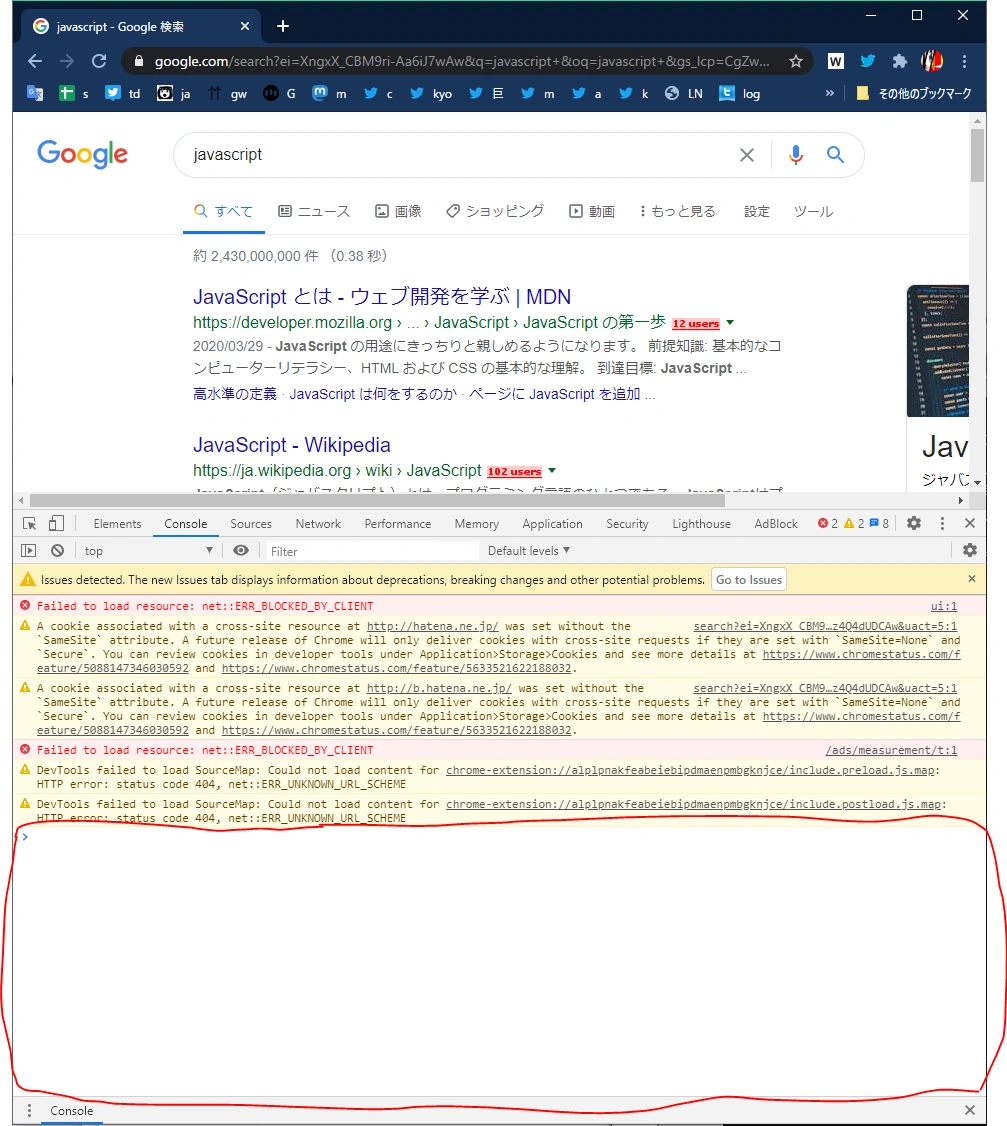Open the drawer three-dot menu beside Console
Image resolution: width=1007 pixels, height=1126 pixels.
[29, 1110]
